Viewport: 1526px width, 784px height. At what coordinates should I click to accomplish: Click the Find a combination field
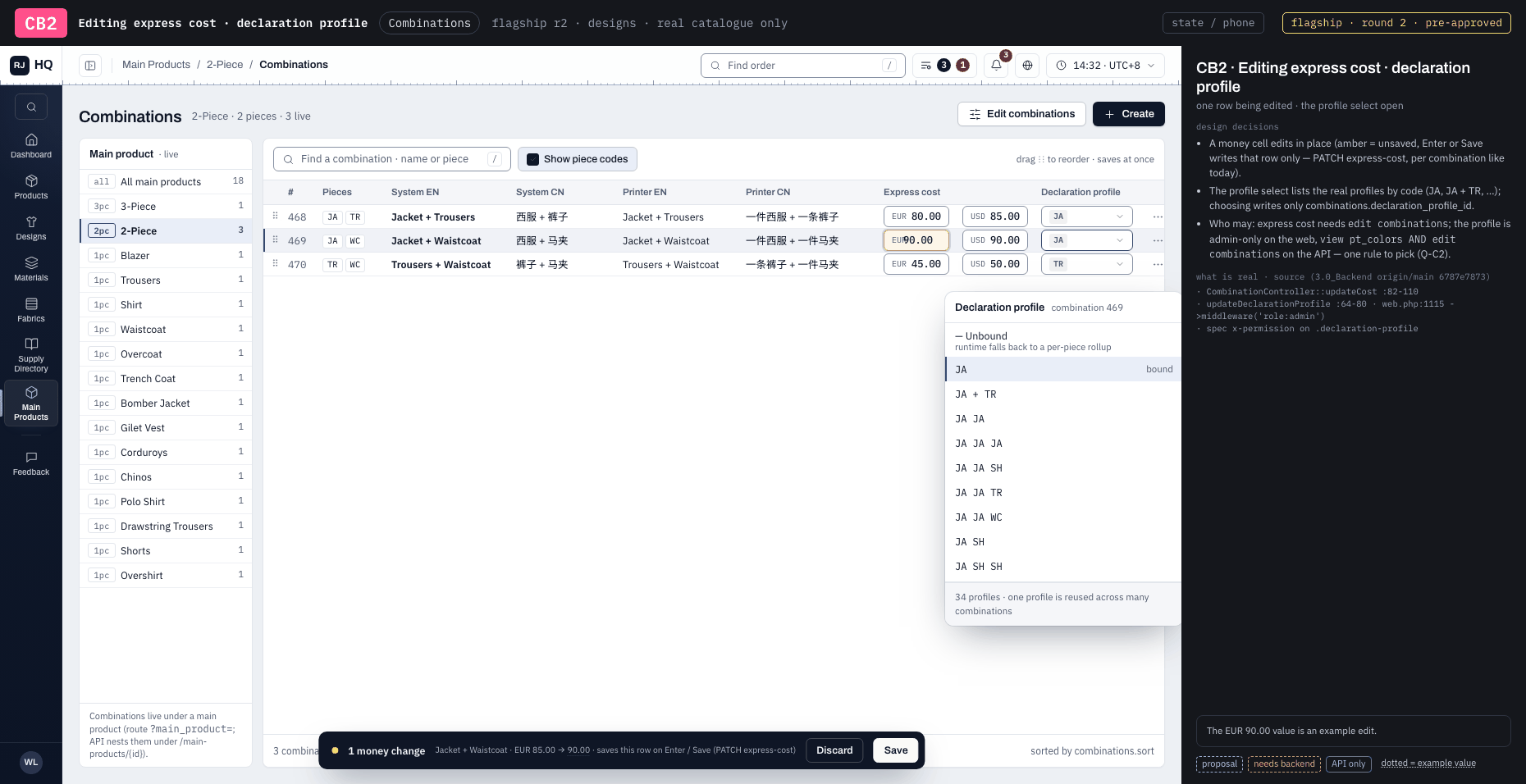[x=391, y=159]
